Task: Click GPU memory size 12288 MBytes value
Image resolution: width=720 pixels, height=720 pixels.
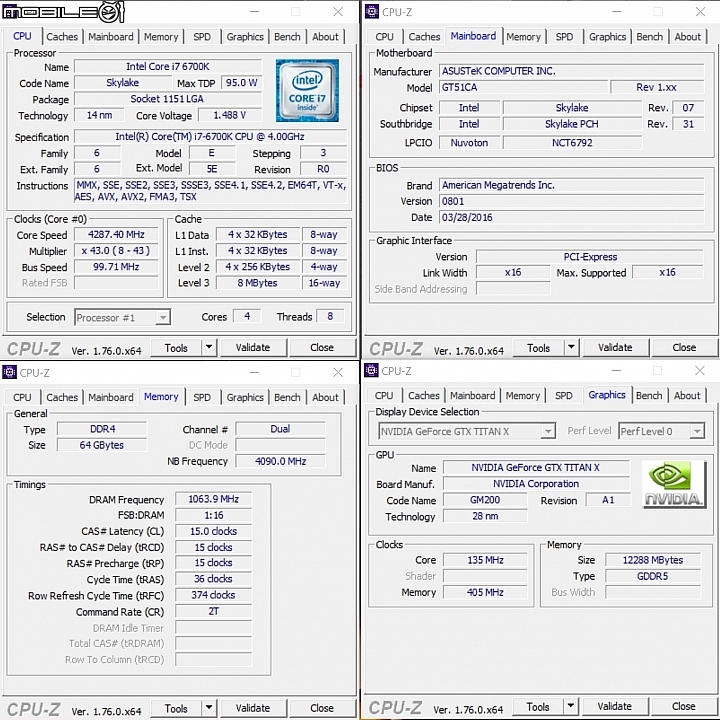Action: pos(652,560)
